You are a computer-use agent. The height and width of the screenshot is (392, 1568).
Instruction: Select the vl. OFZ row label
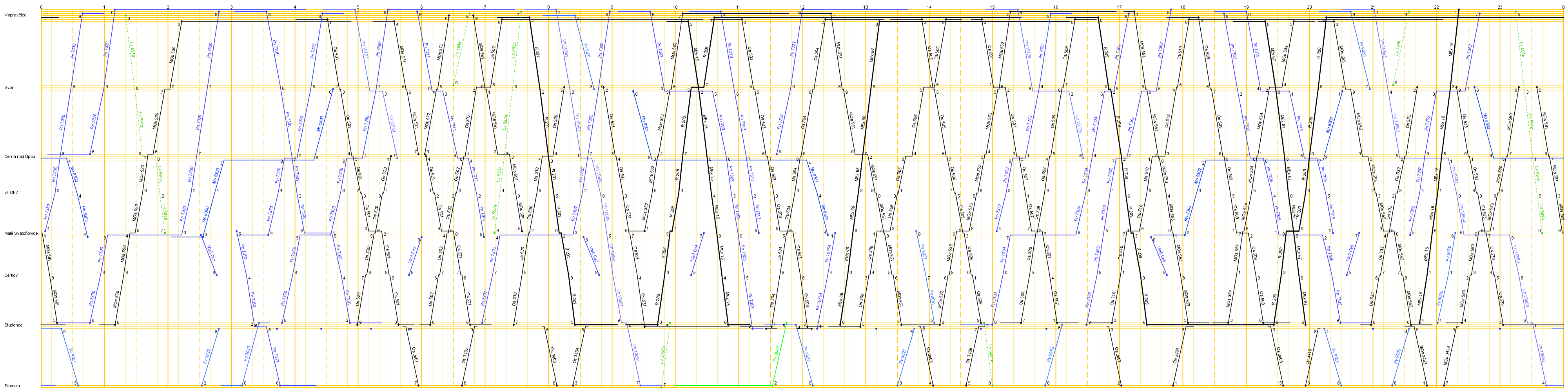(11, 192)
